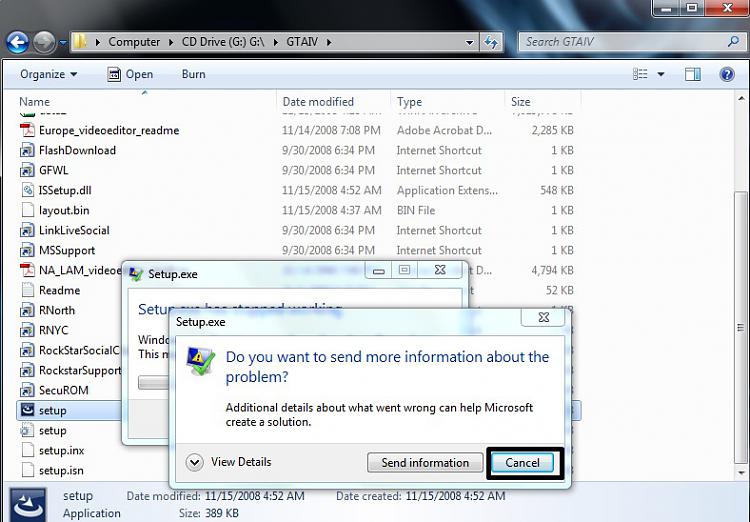Select Computer in the address breadcrumb
Image resolution: width=750 pixels, height=522 pixels.
[x=134, y=42]
